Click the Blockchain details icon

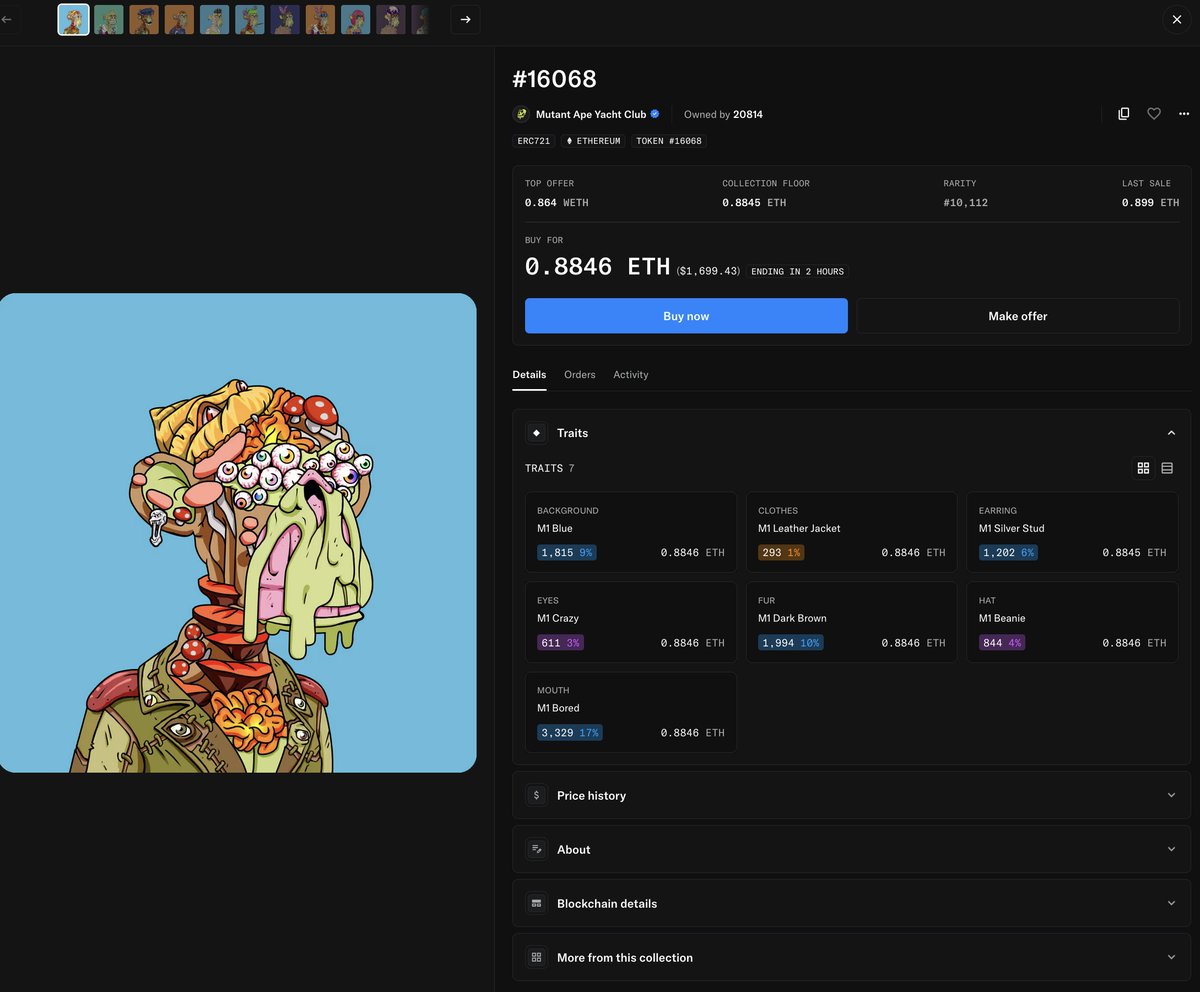point(537,903)
